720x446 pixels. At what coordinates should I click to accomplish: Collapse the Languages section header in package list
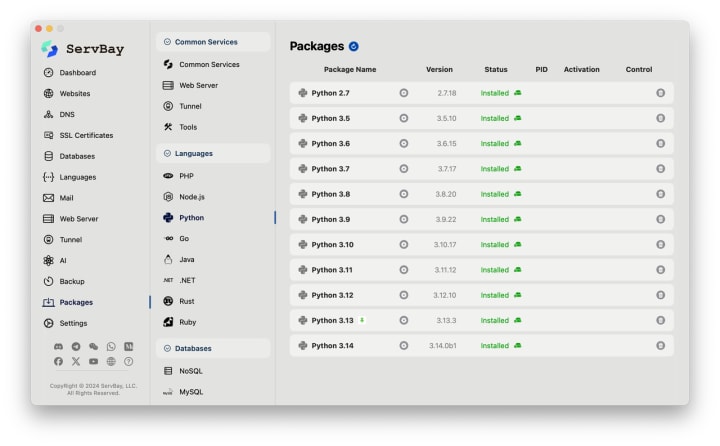pos(213,153)
